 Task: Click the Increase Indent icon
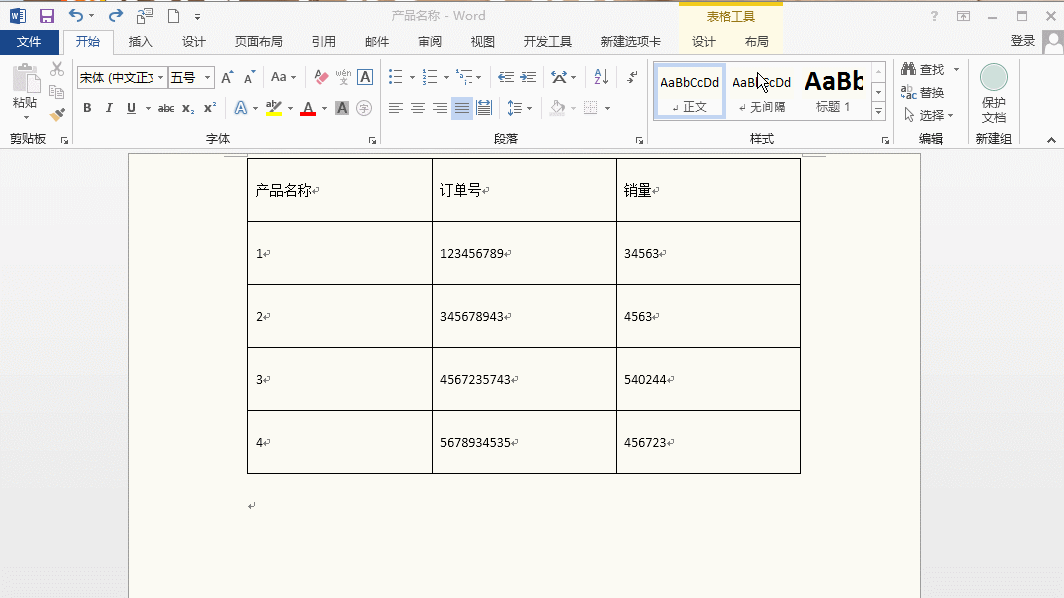[x=528, y=77]
